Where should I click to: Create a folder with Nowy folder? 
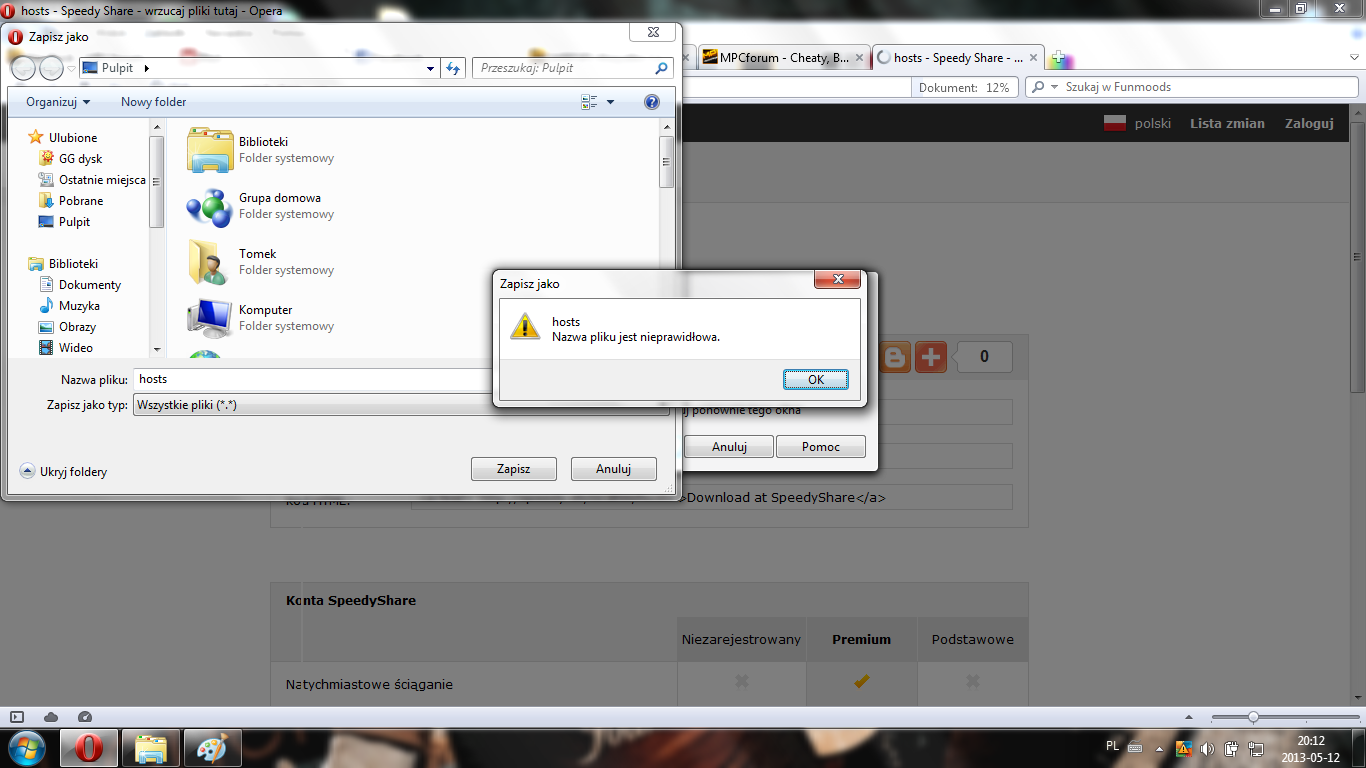pos(153,102)
